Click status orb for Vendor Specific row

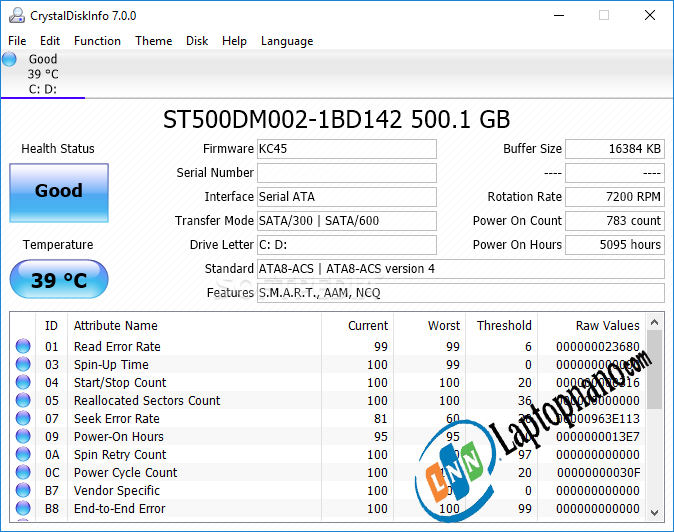23,491
